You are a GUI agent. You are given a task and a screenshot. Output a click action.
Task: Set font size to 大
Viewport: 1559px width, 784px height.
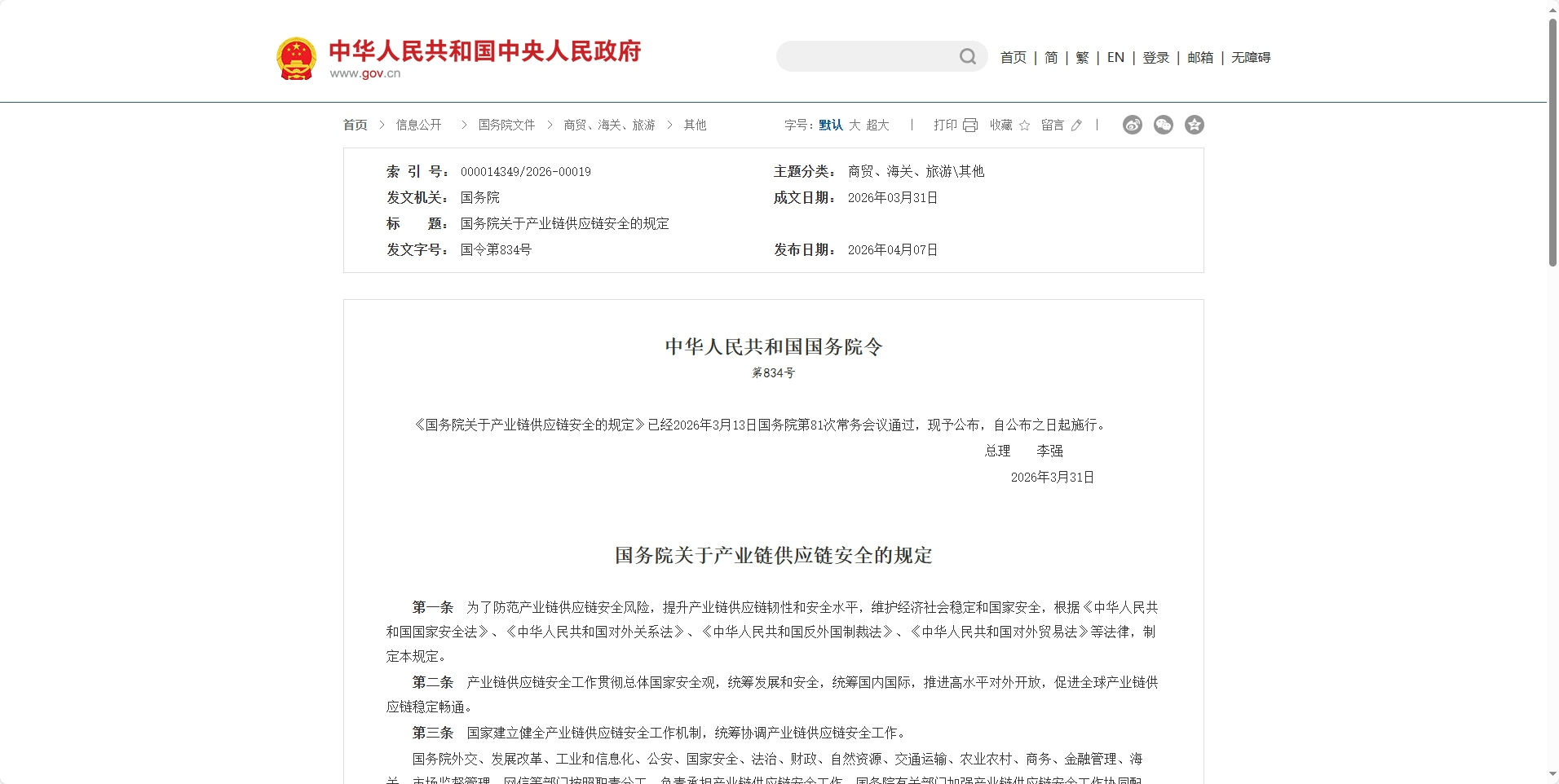pos(855,125)
